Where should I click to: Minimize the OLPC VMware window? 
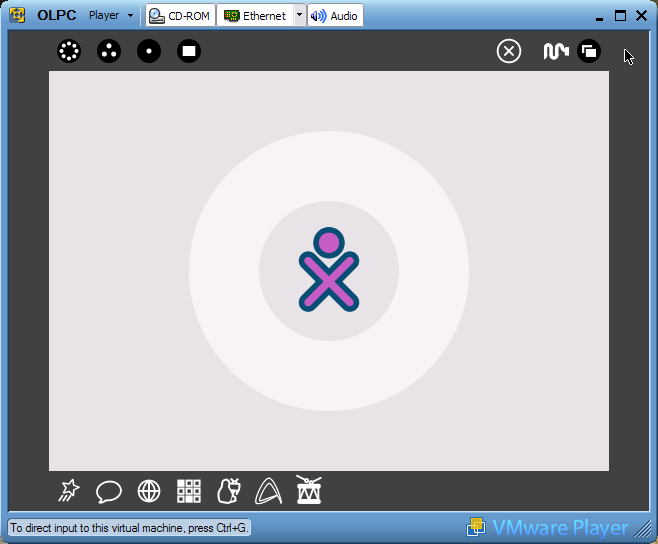[599, 17]
